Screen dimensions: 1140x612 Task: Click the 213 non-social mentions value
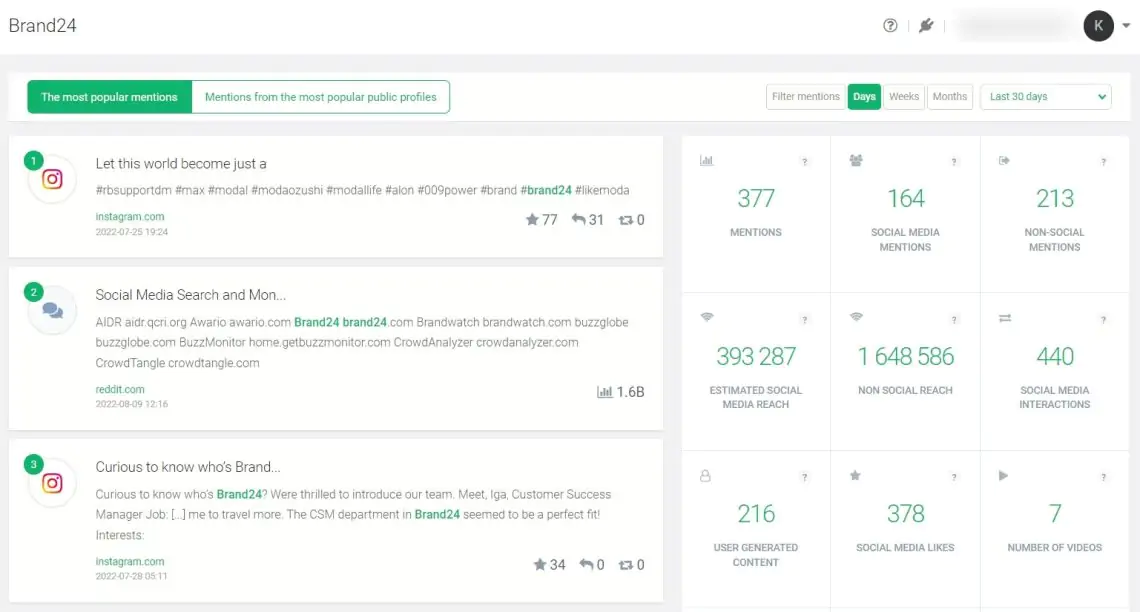[x=1054, y=198]
